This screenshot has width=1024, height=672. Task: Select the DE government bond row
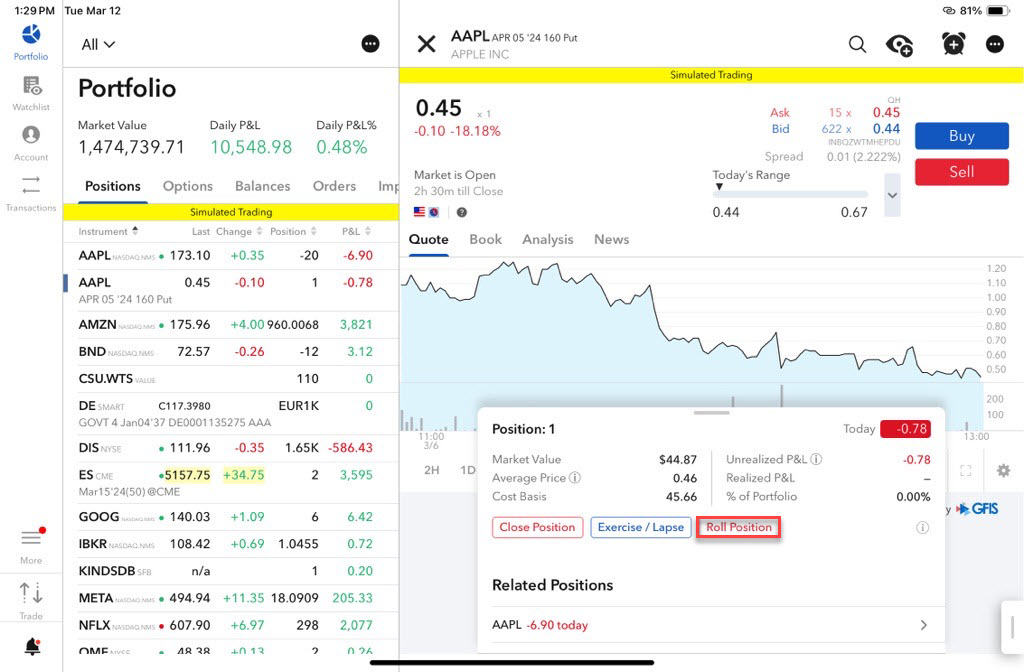[231, 413]
